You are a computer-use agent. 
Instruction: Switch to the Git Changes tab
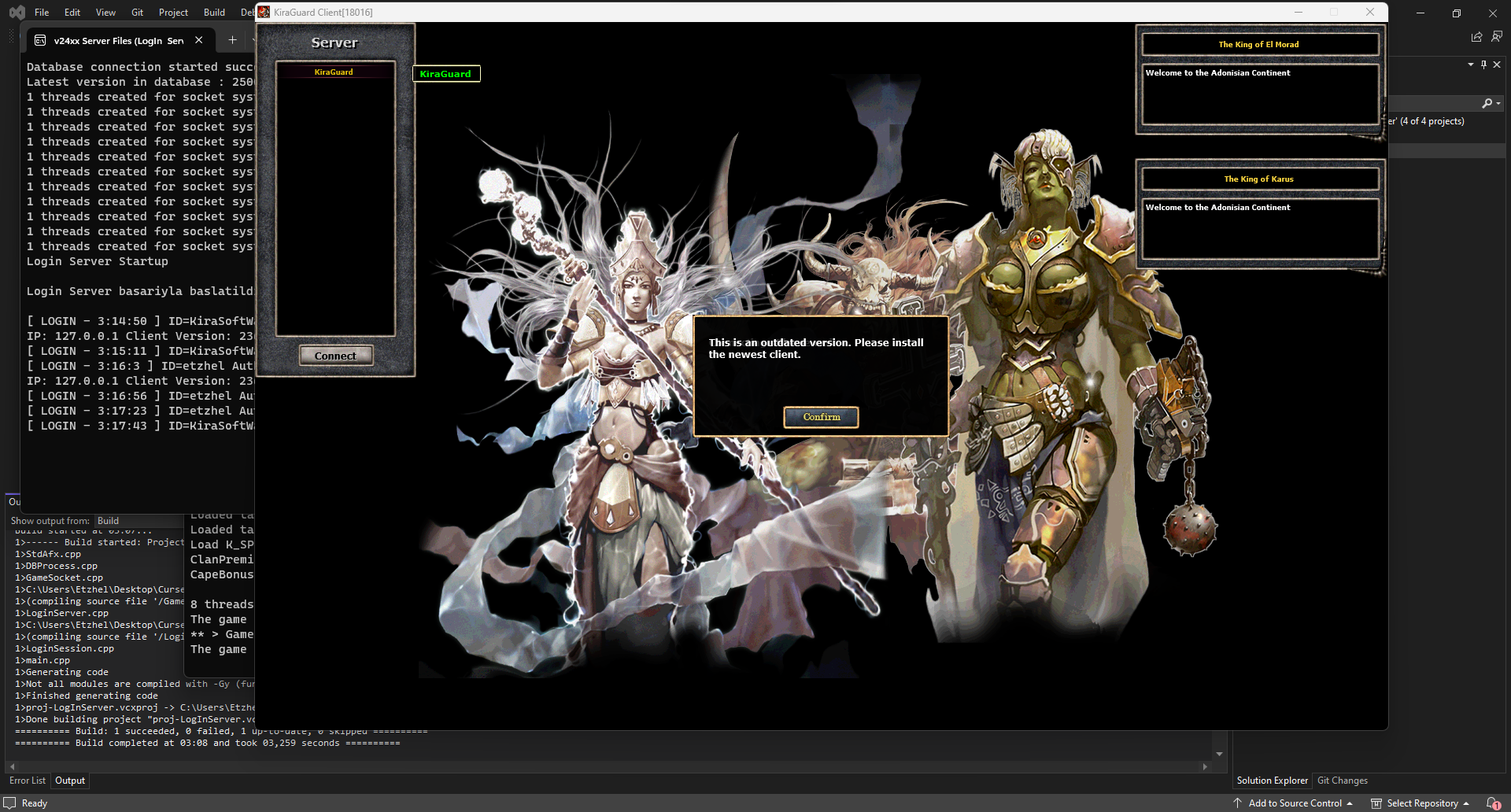pyautogui.click(x=1343, y=781)
